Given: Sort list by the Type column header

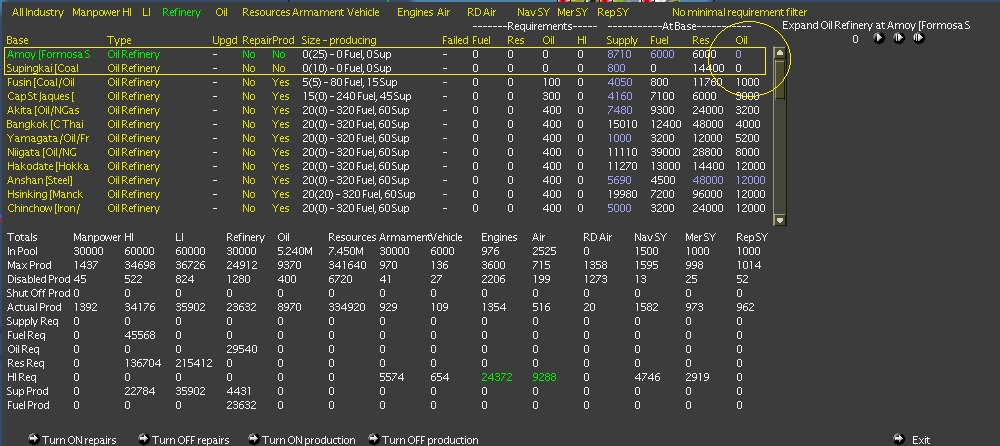Looking at the screenshot, I should pos(119,40).
